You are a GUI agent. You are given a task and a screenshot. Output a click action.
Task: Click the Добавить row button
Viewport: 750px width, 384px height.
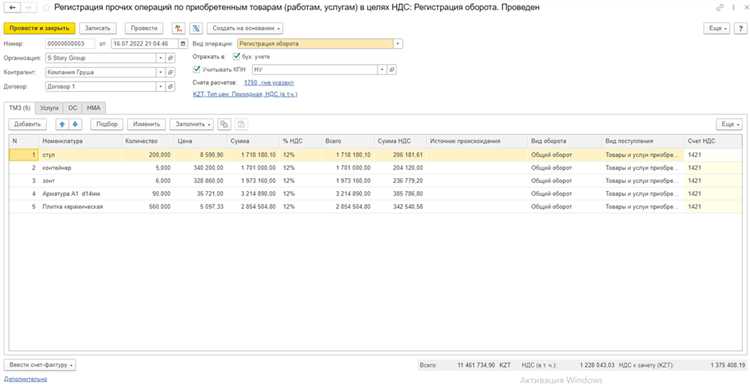pos(27,124)
